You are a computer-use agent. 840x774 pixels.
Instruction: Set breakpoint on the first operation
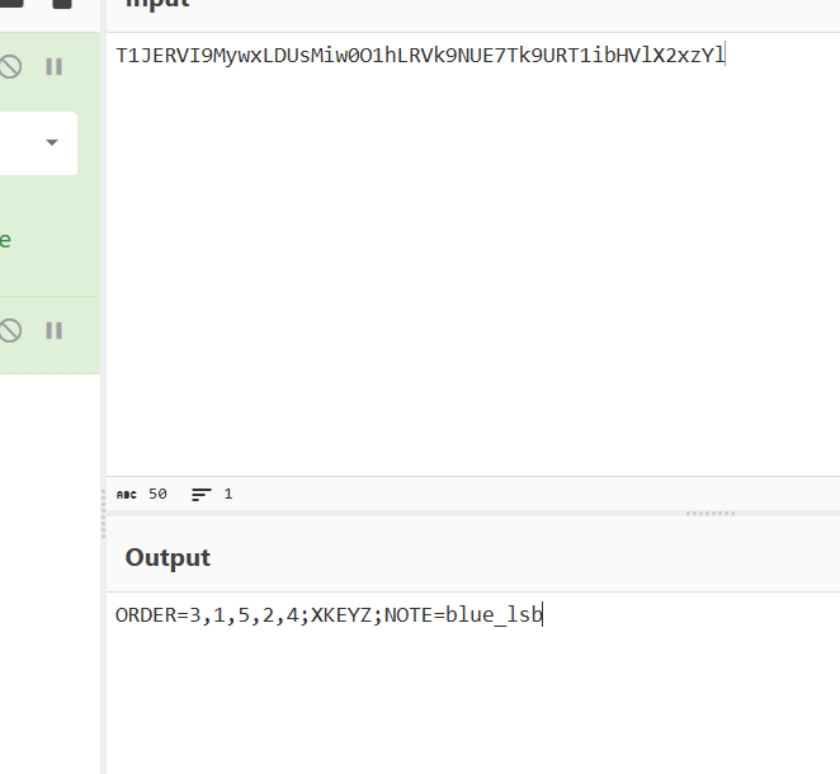click(x=54, y=67)
